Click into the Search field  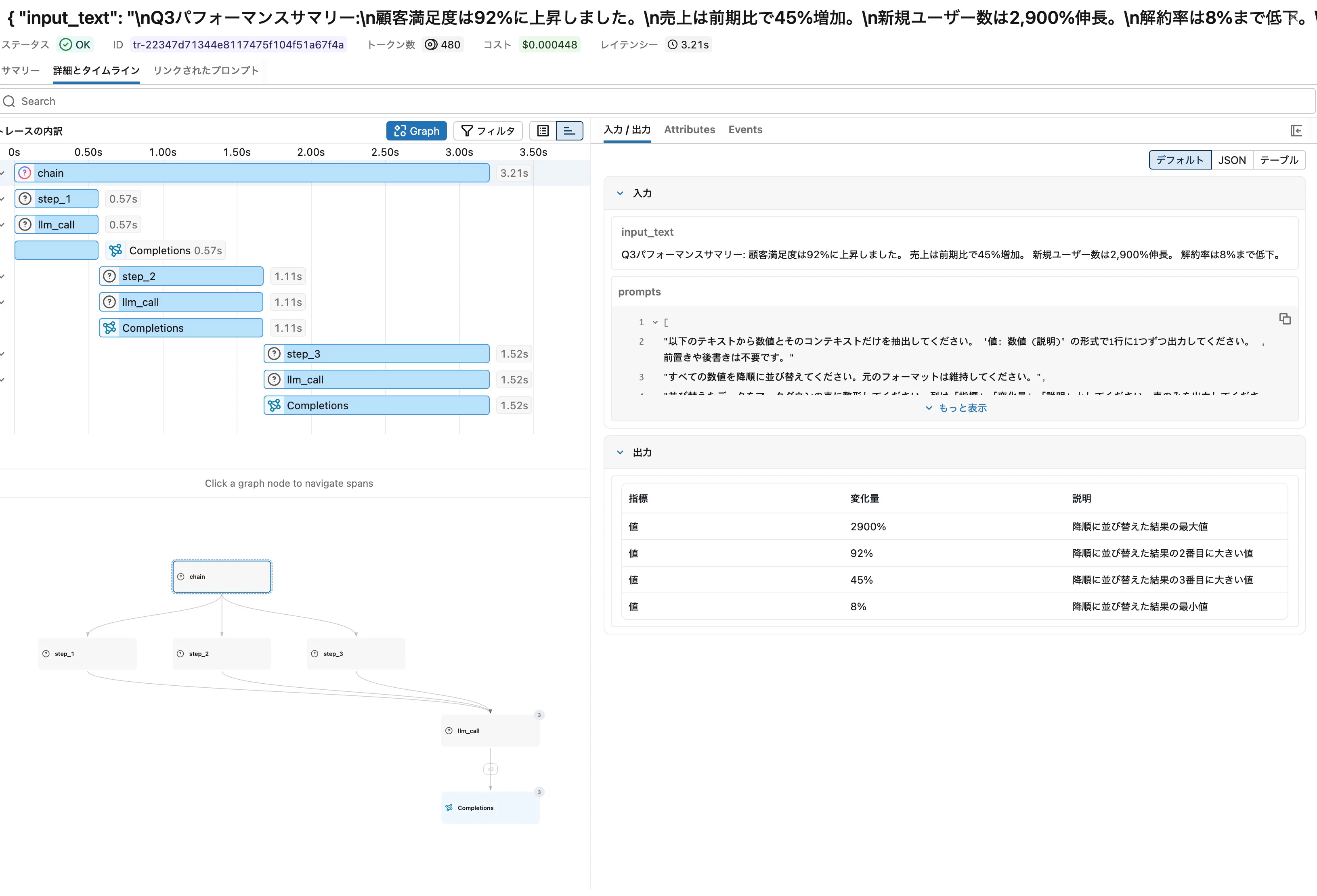(657, 101)
